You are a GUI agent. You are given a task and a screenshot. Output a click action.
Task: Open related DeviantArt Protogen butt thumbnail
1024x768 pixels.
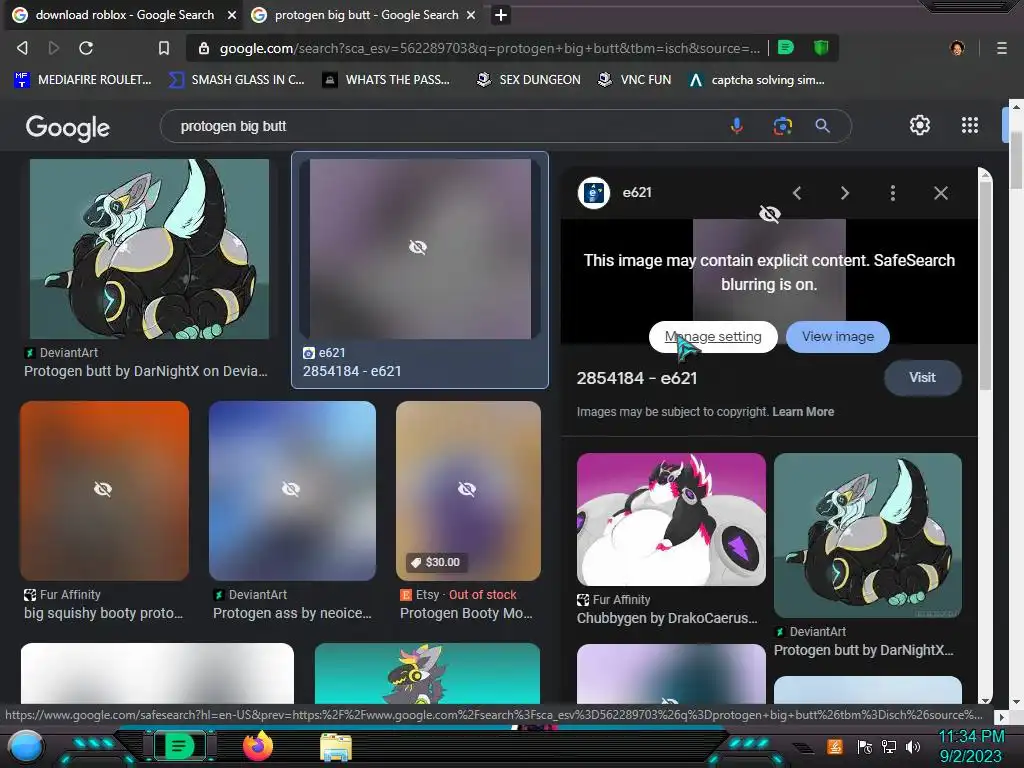pos(868,535)
